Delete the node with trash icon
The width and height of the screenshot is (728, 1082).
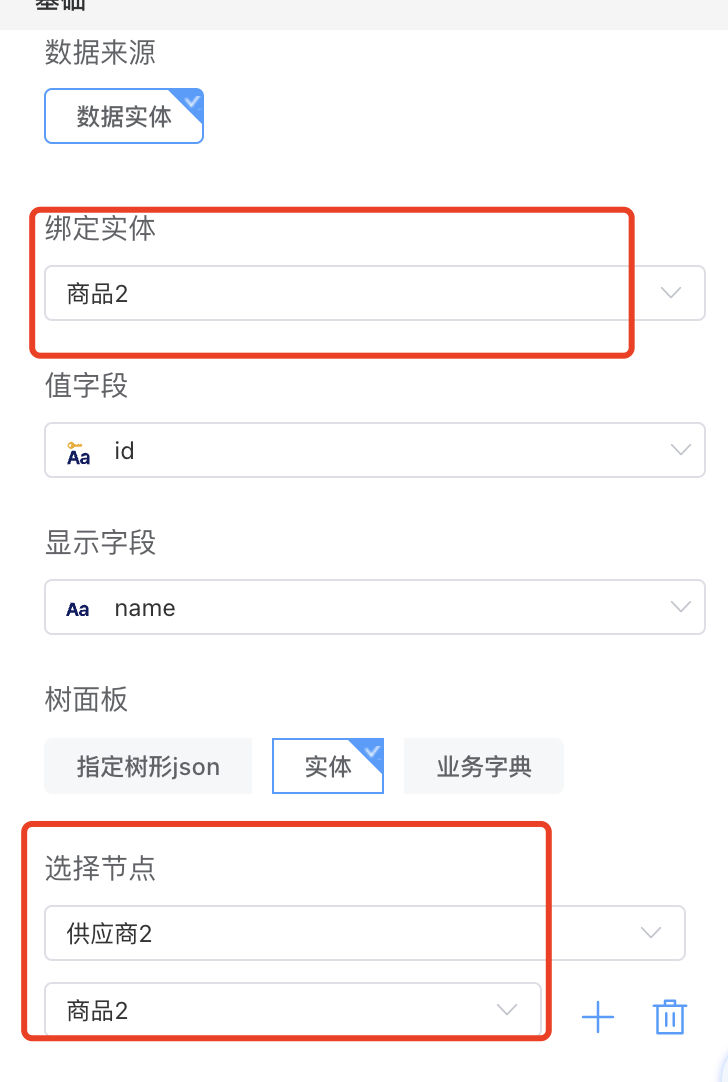pyautogui.click(x=670, y=1017)
